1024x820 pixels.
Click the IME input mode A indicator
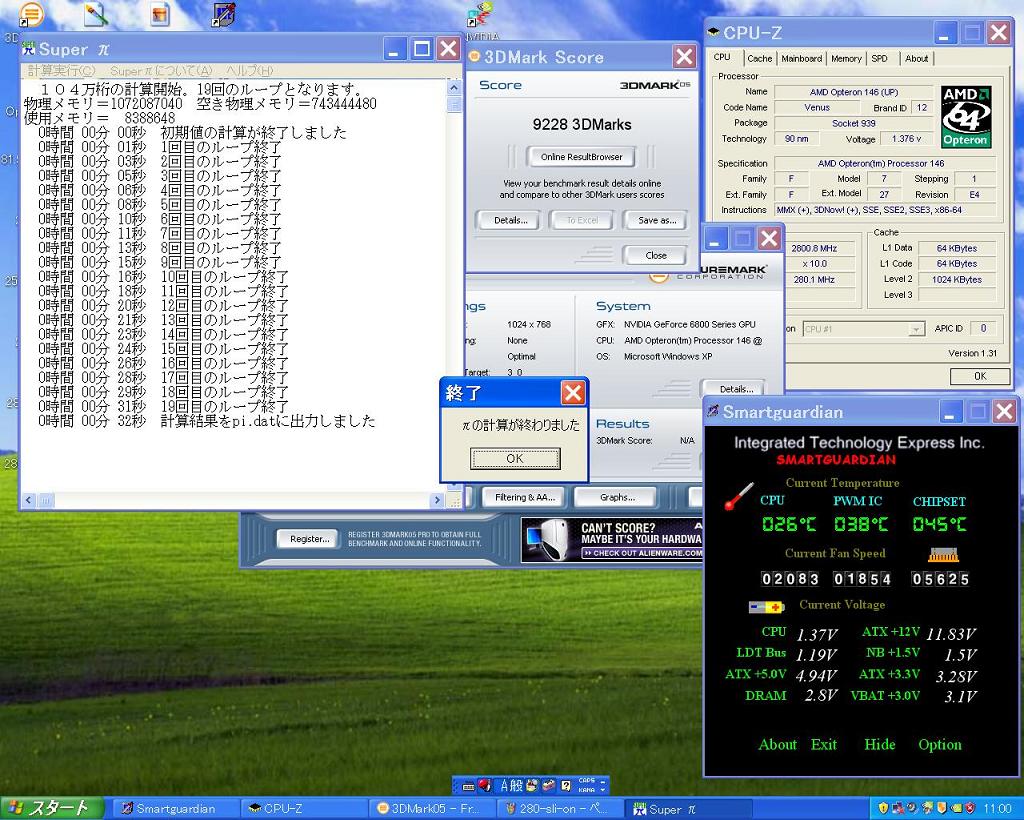pos(504,785)
